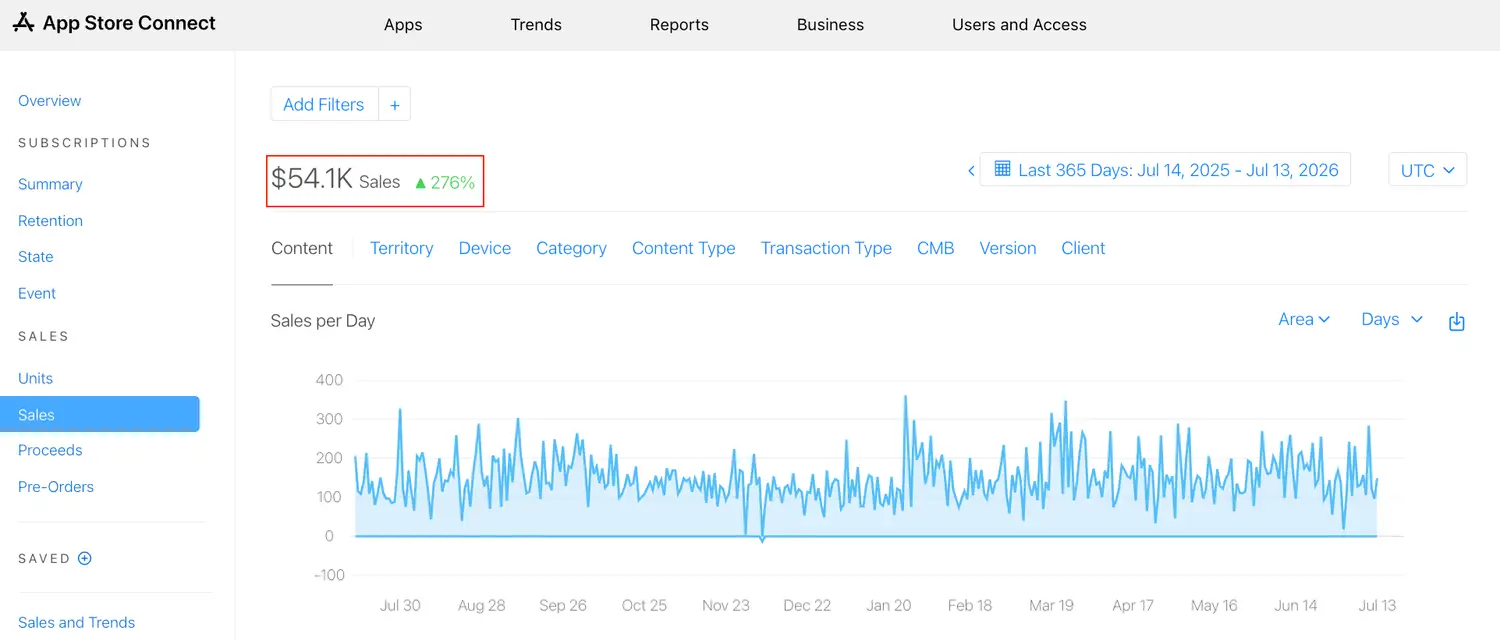Switch to the Category tab
This screenshot has width=1500, height=640.
tap(571, 249)
